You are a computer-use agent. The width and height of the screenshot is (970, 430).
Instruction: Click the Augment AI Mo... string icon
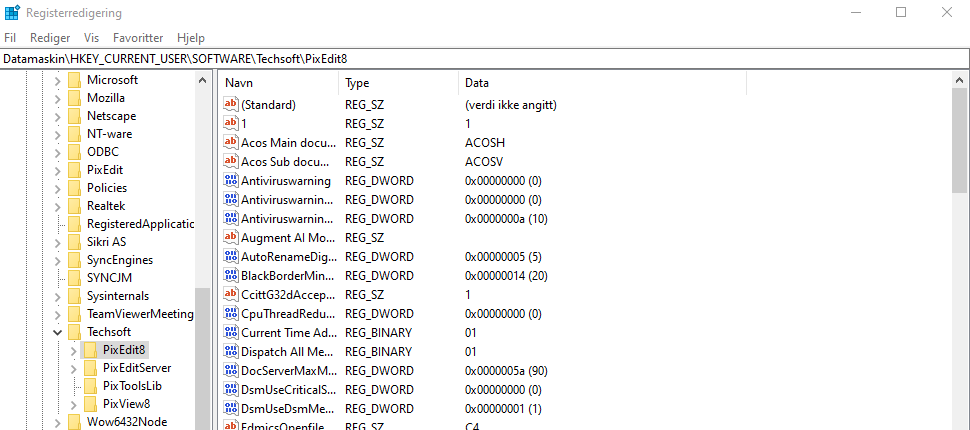point(231,237)
